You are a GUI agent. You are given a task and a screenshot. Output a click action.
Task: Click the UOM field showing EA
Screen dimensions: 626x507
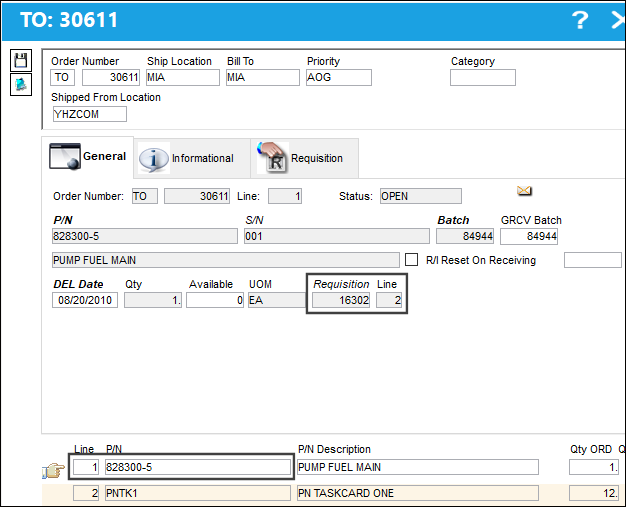click(x=277, y=300)
